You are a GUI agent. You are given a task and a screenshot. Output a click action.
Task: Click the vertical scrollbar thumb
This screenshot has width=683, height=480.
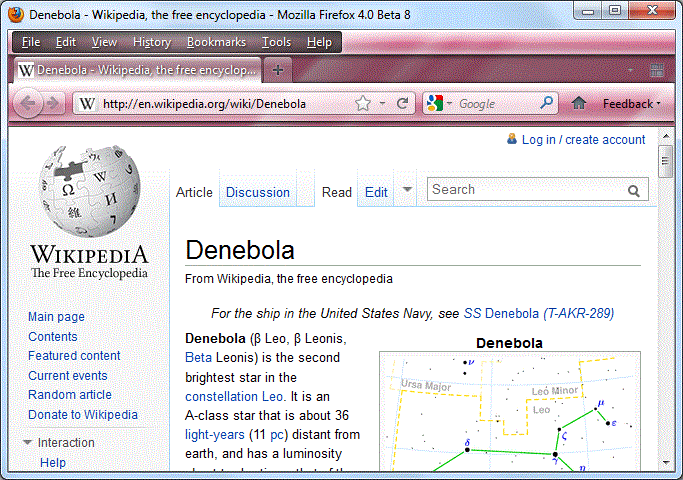point(665,161)
